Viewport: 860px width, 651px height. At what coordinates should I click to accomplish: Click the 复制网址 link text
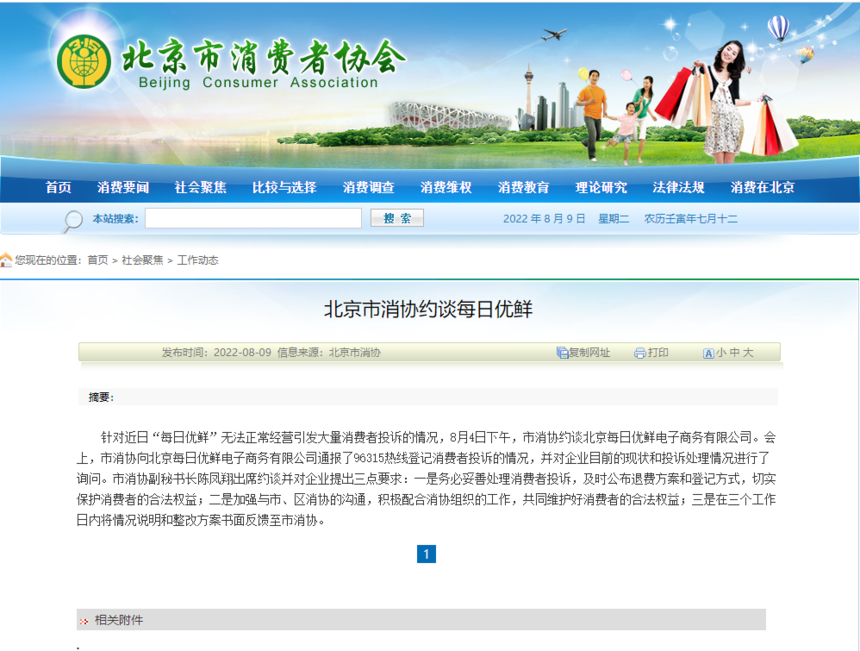click(x=589, y=353)
